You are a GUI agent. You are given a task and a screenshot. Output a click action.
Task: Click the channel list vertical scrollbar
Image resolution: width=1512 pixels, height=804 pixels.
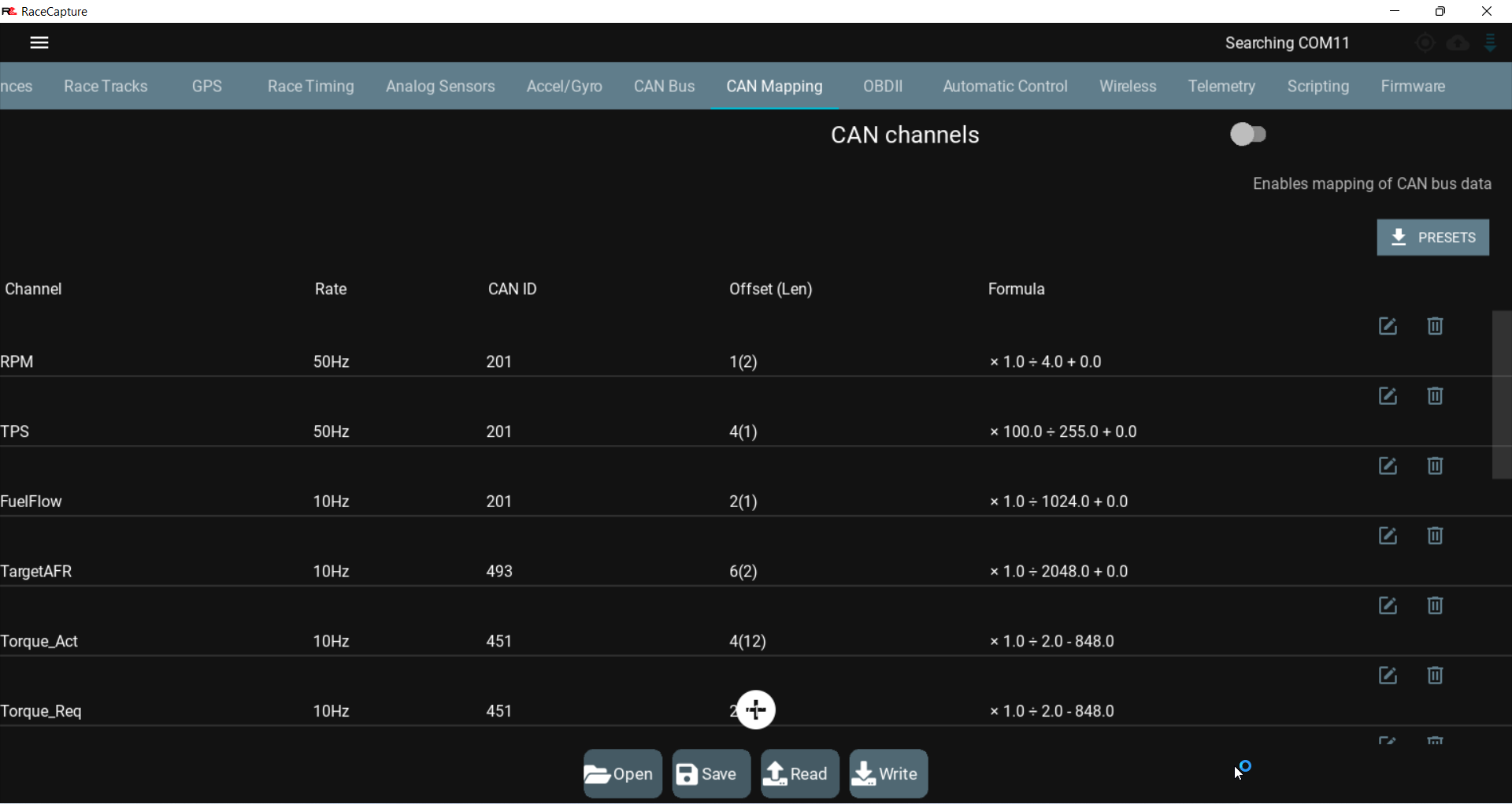click(x=1502, y=395)
